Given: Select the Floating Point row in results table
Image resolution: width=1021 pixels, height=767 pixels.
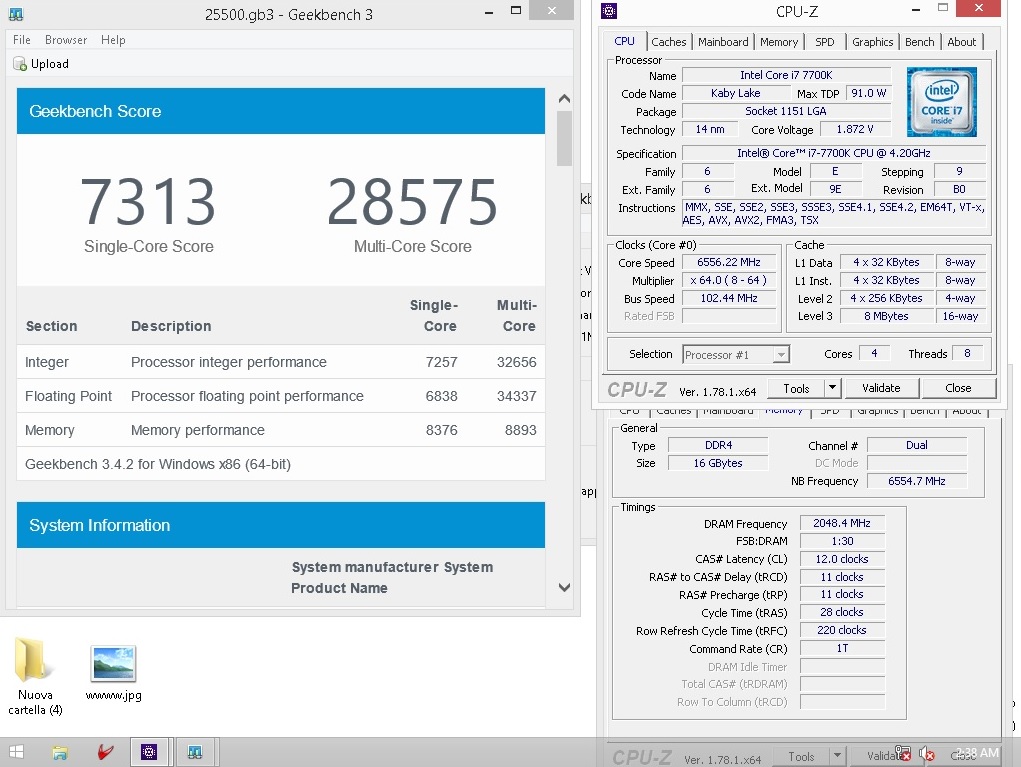Looking at the screenshot, I should pyautogui.click(x=281, y=396).
